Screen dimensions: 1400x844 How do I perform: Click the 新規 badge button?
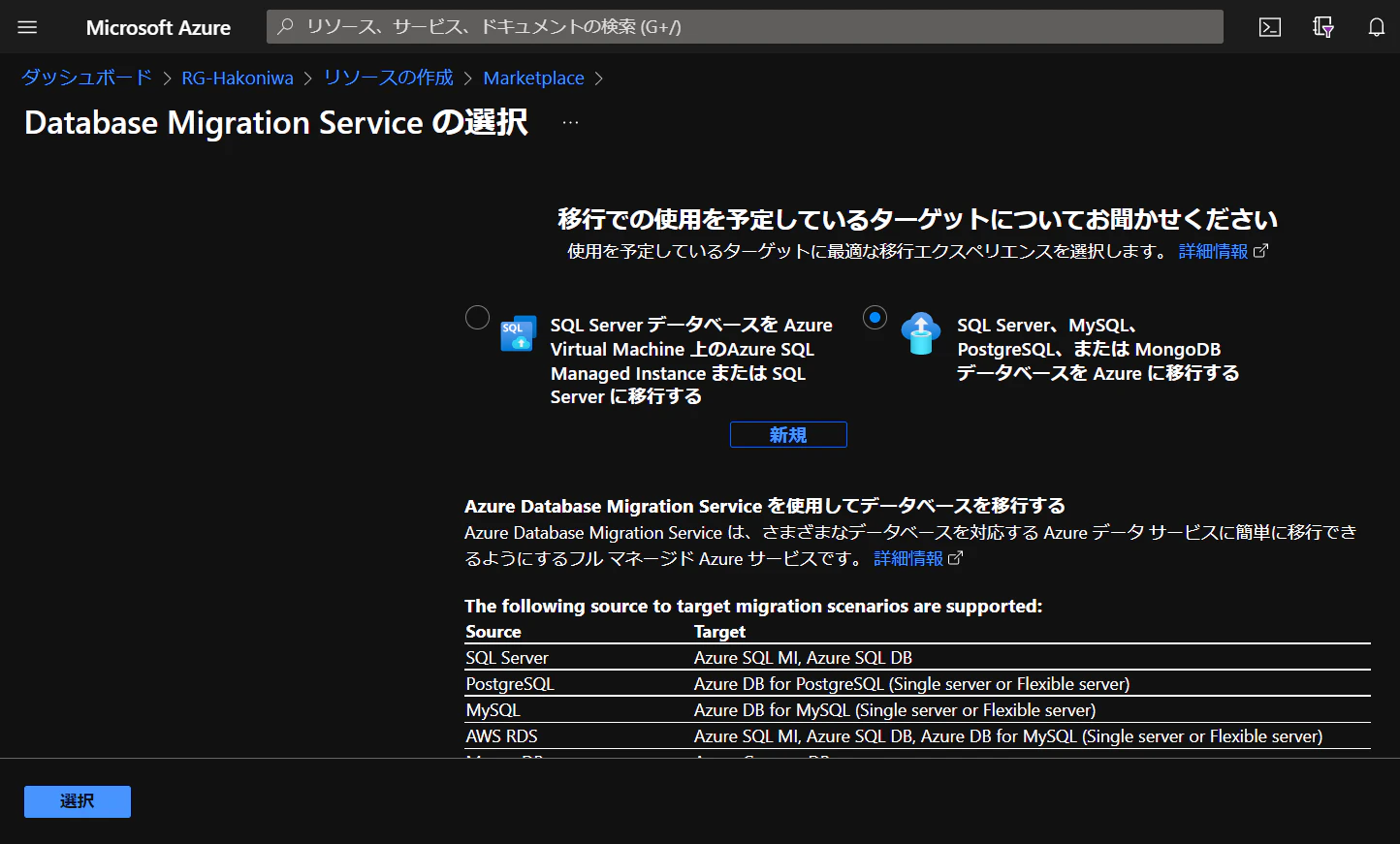[788, 435]
